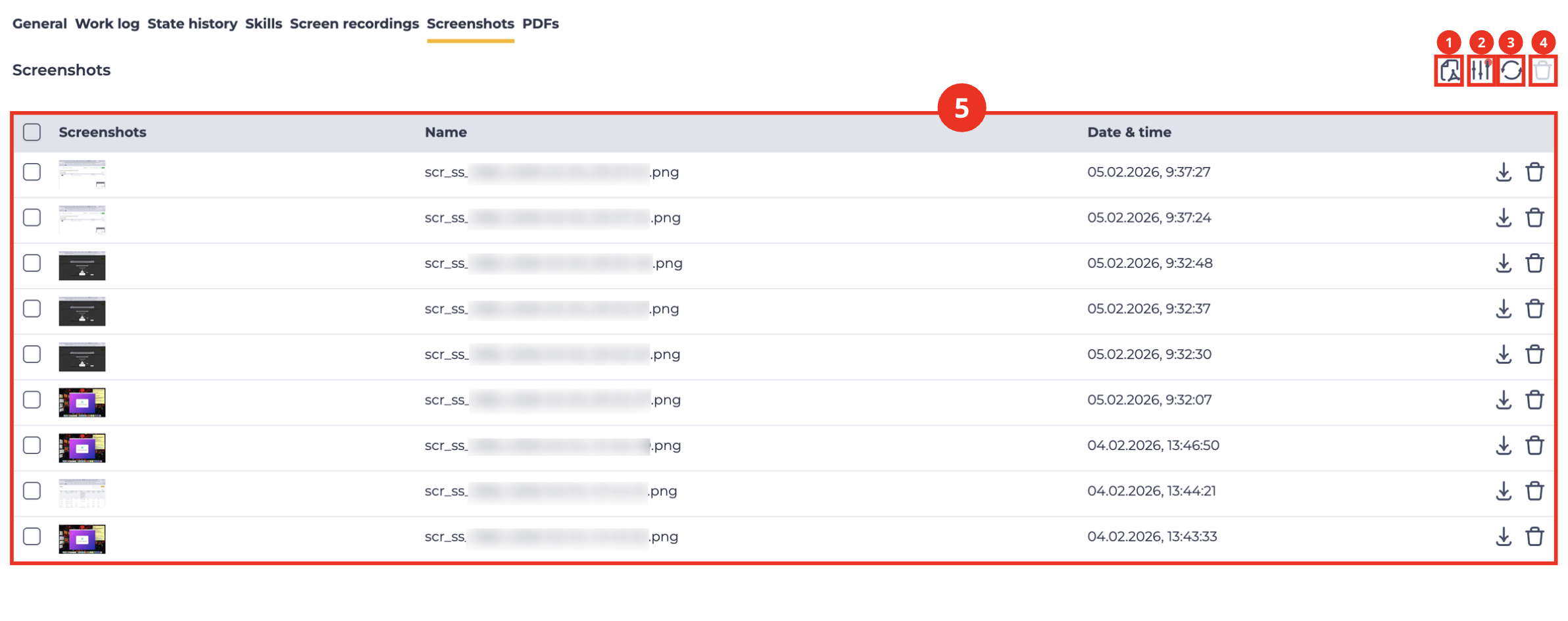Delete screenshot from 05.02.2026, 9:32:48
The image size is (1568, 621).
(1535, 263)
